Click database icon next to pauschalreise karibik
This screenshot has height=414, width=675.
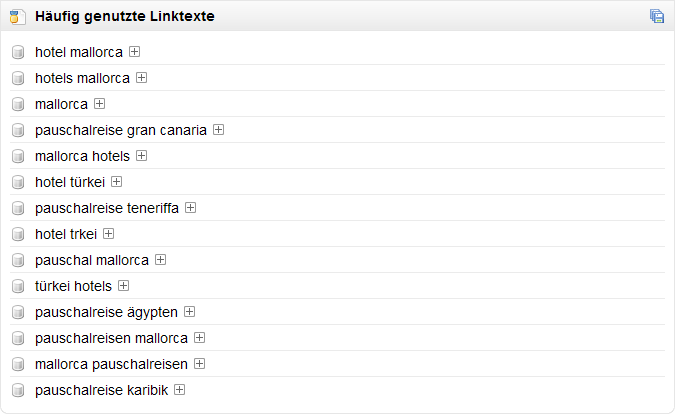(18, 390)
